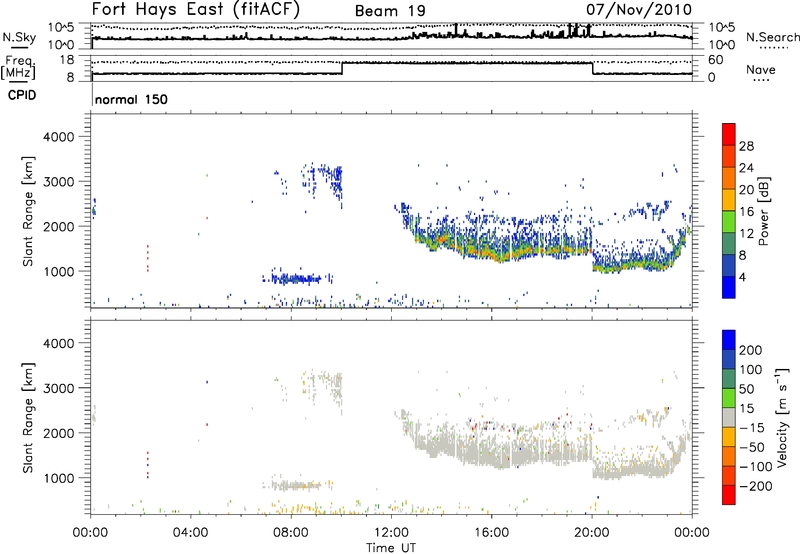Click the "50" label on velocity color bar
Image resolution: width=800 pixels, height=554 pixels.
(x=746, y=389)
